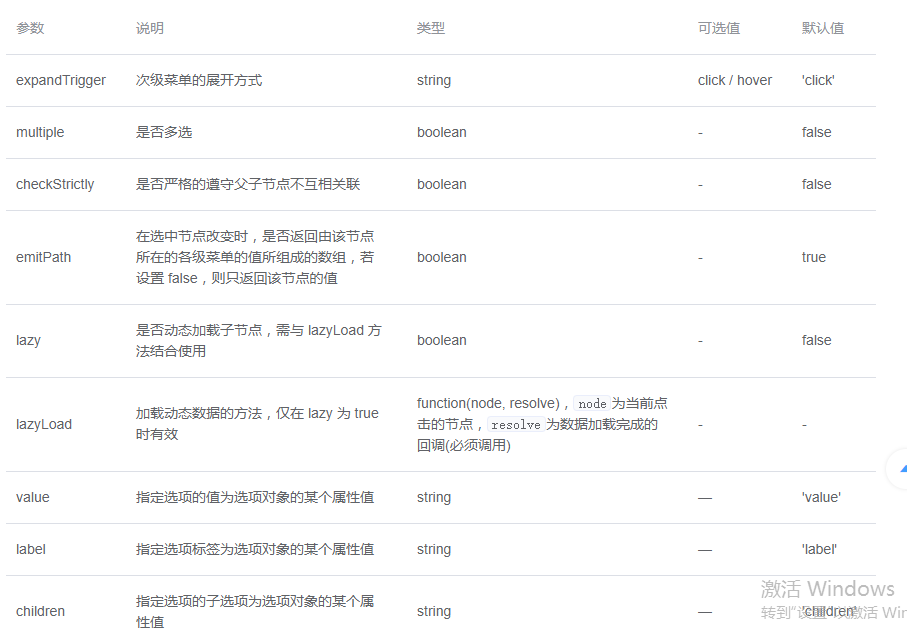The image size is (907, 634).
Task: Click string type in label row
Action: point(434,550)
